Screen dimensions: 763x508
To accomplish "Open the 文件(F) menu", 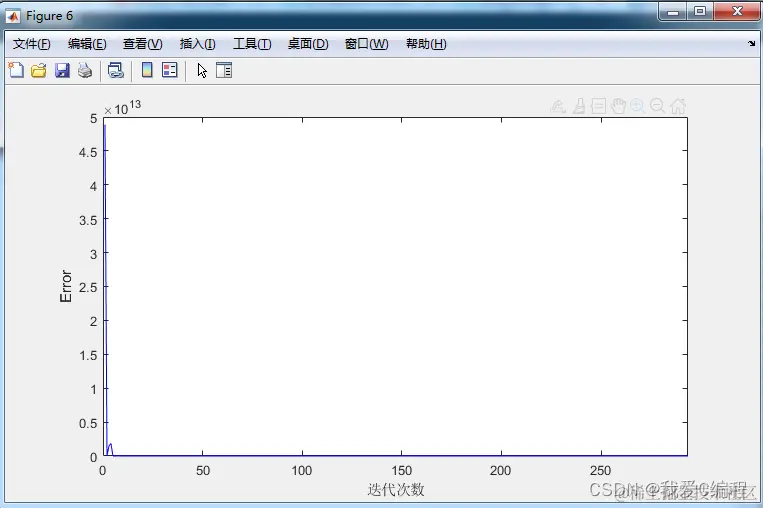I will coord(32,44).
